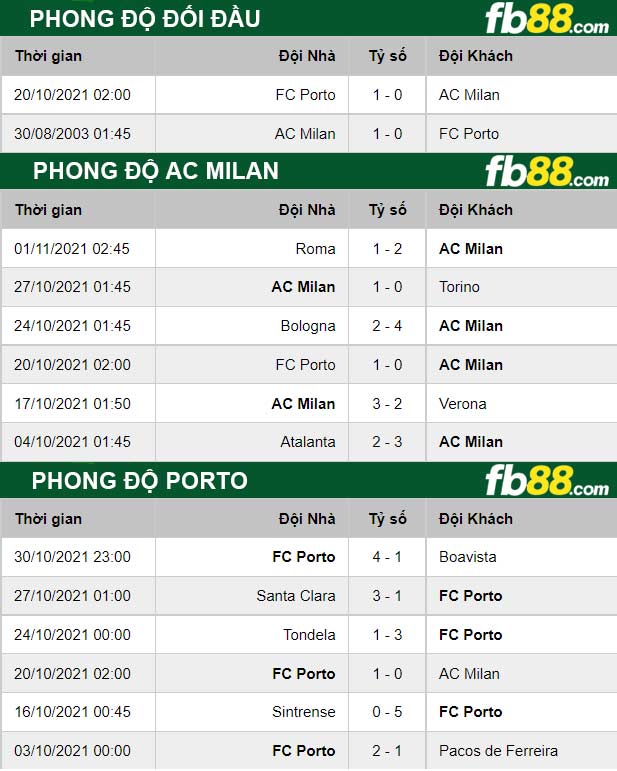This screenshot has width=617, height=771.
Task: Click the fb88.com logo in AC Milan header
Action: point(547,172)
